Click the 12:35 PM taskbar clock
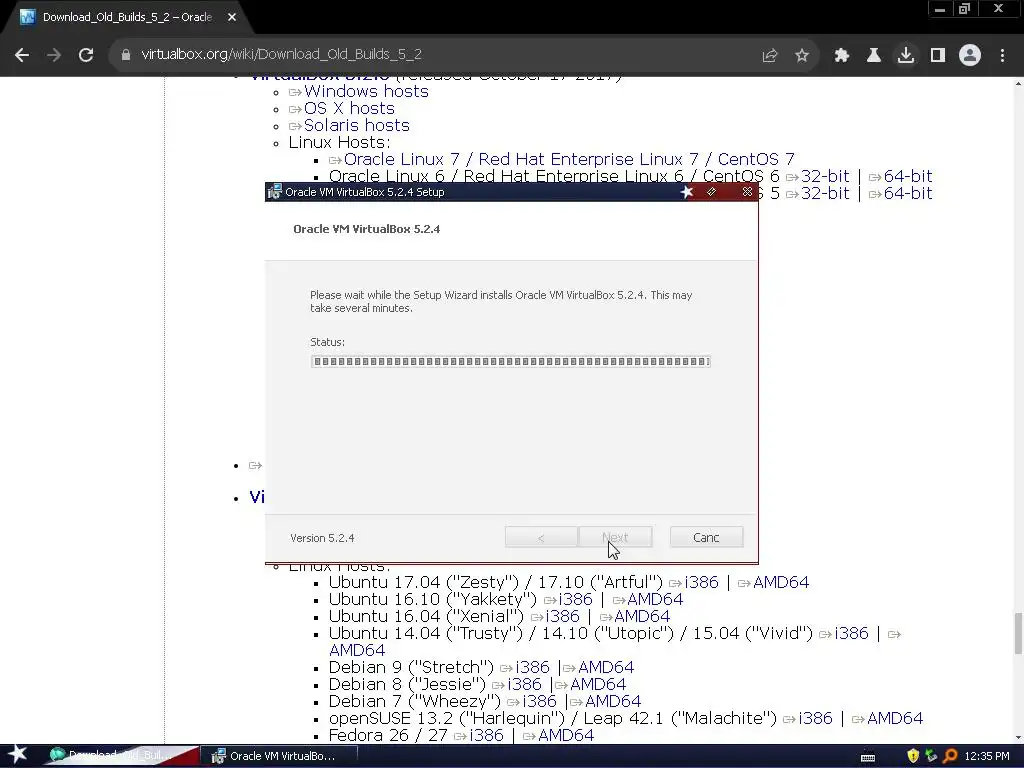1024x768 pixels. 987,756
